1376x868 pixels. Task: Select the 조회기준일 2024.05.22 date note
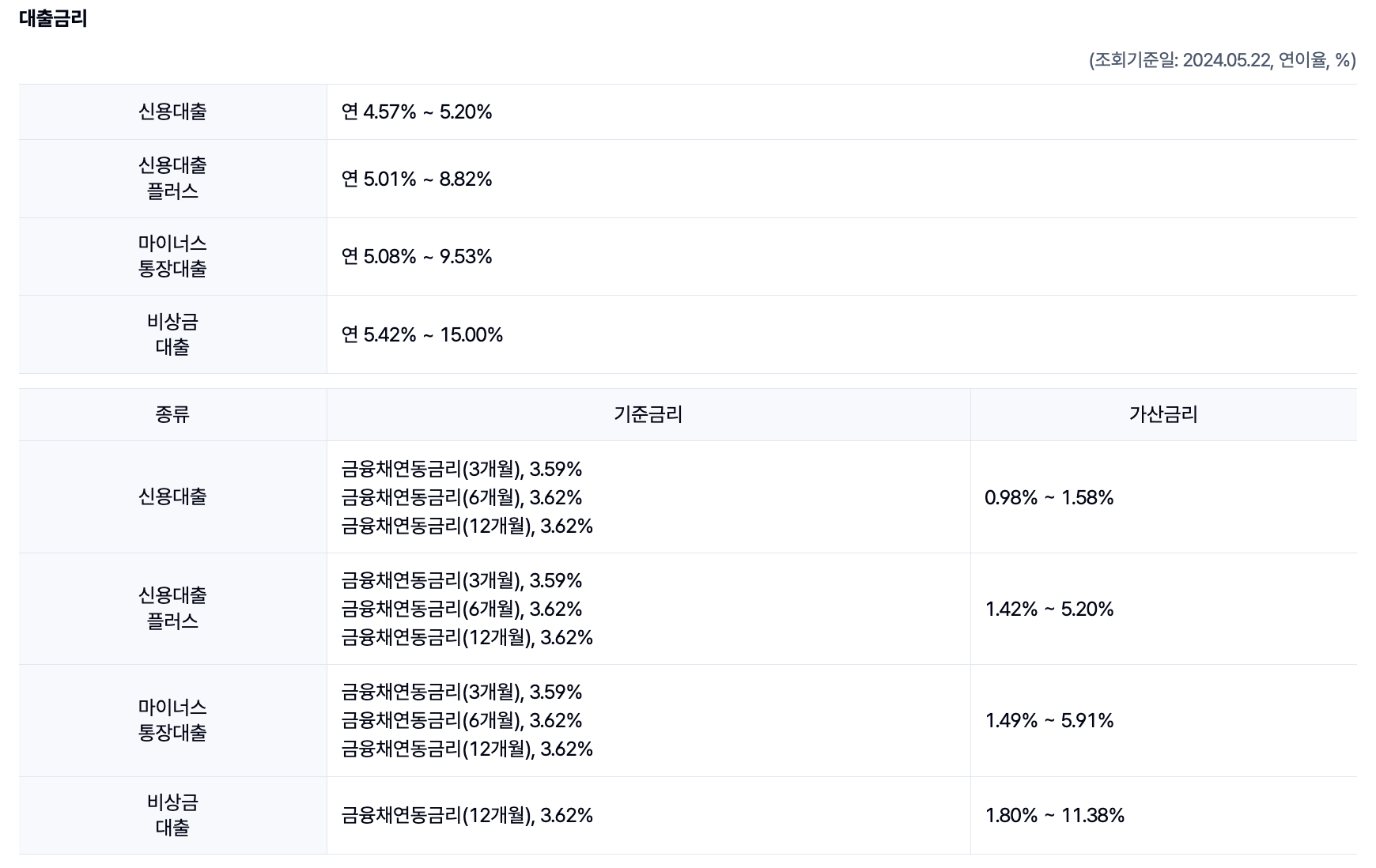coord(1222,60)
